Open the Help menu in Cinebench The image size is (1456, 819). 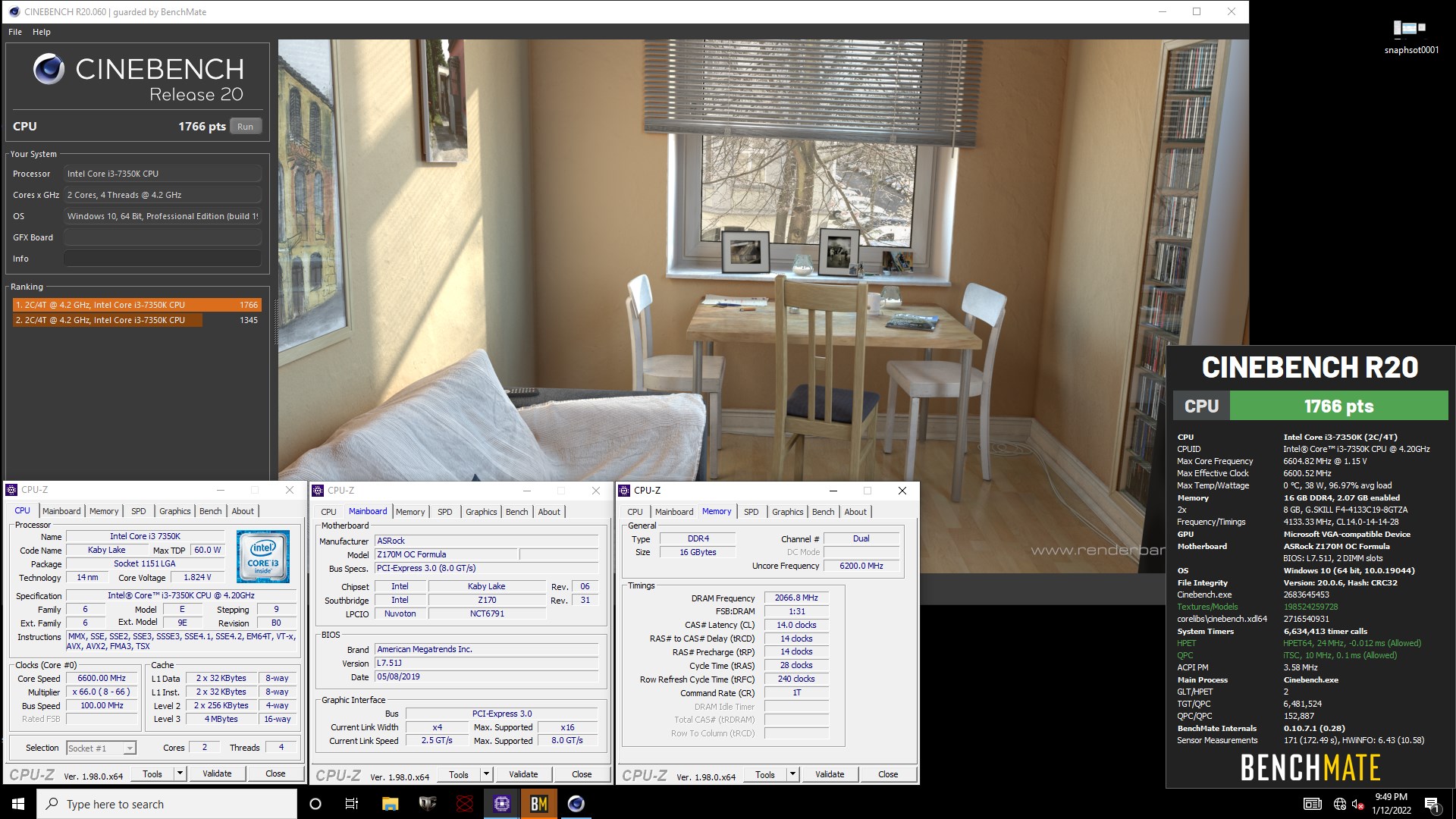click(x=42, y=32)
